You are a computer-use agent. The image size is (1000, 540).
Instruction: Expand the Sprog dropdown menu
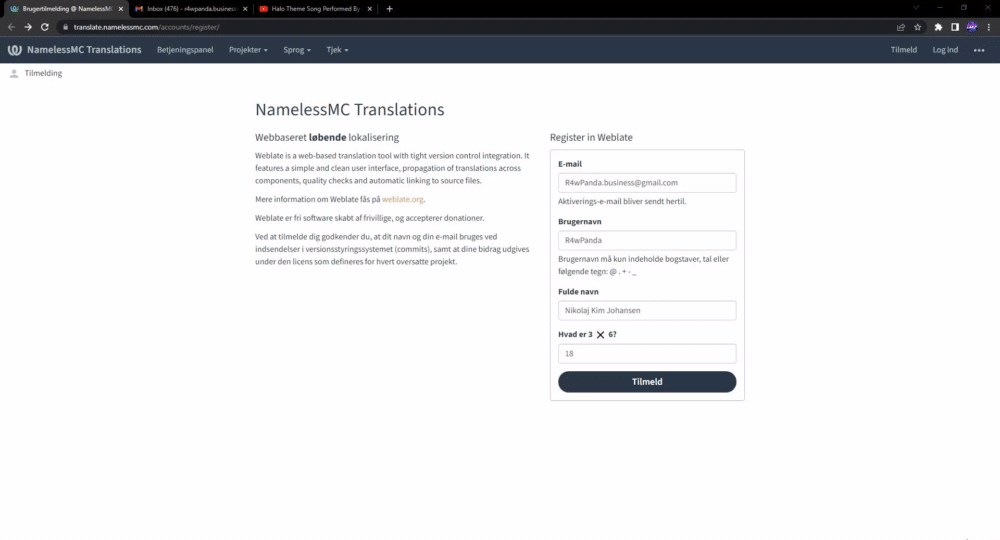tap(297, 50)
